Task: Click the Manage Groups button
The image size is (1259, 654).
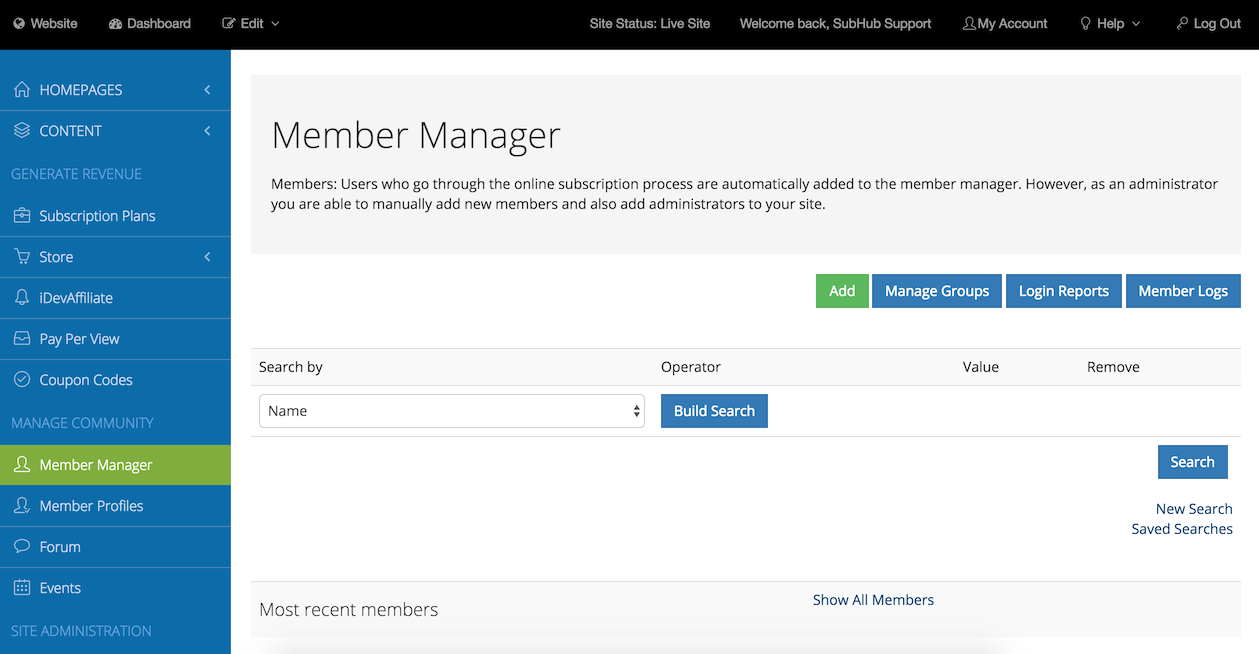Action: (x=937, y=291)
